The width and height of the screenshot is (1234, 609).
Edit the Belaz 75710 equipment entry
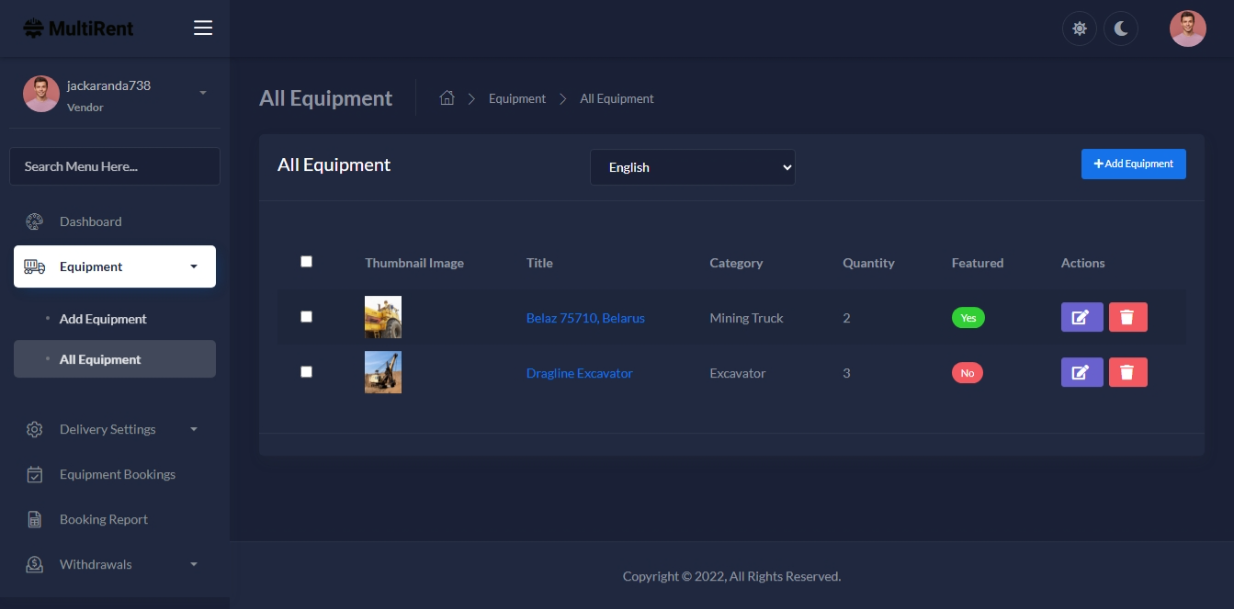(x=1081, y=317)
